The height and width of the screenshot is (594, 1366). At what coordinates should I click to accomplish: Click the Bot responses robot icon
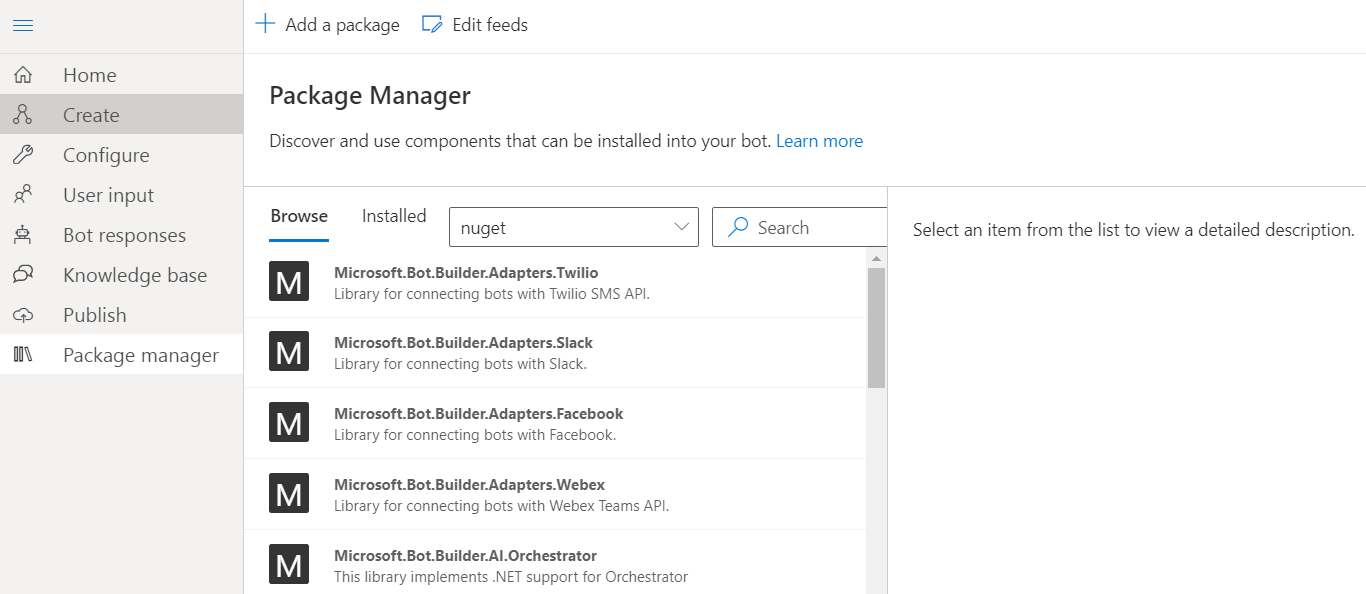[x=23, y=235]
